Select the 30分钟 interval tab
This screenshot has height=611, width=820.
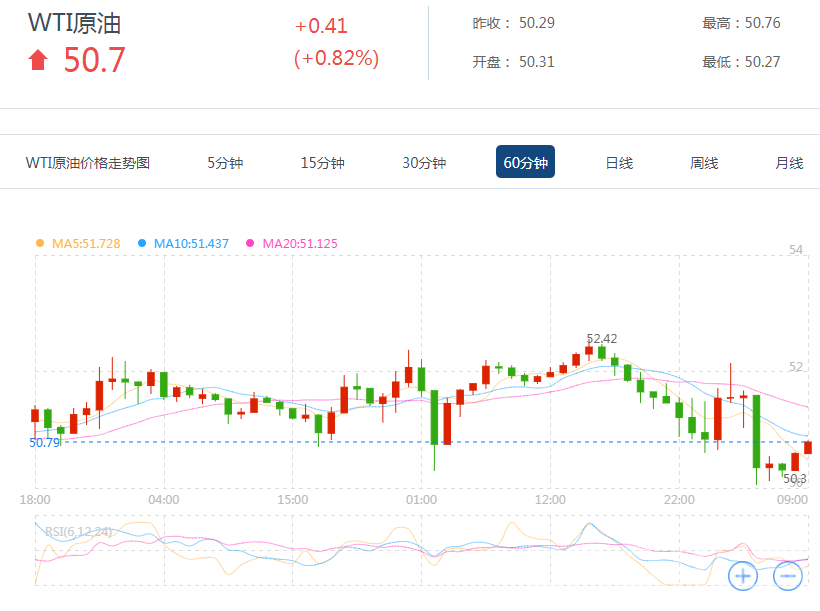(x=424, y=163)
